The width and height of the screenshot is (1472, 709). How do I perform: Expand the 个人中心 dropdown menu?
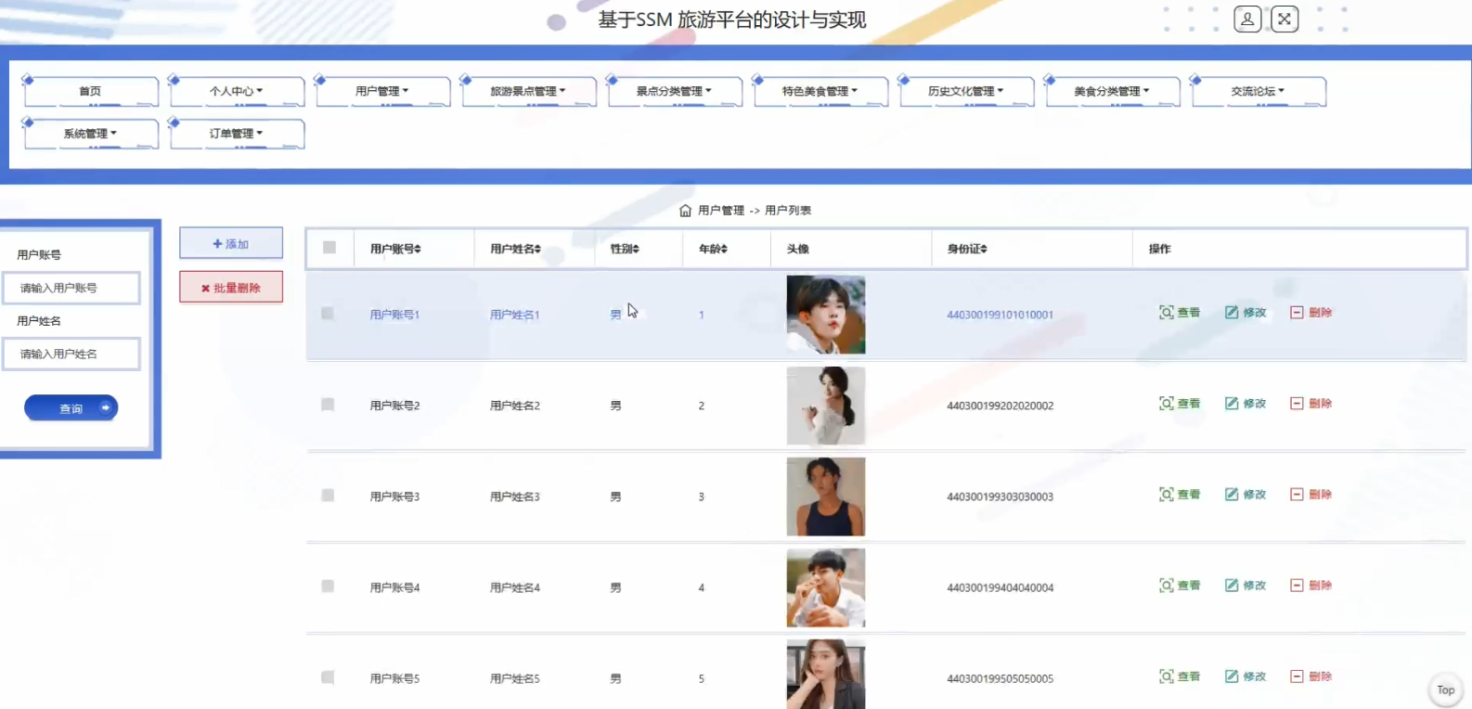coord(237,91)
